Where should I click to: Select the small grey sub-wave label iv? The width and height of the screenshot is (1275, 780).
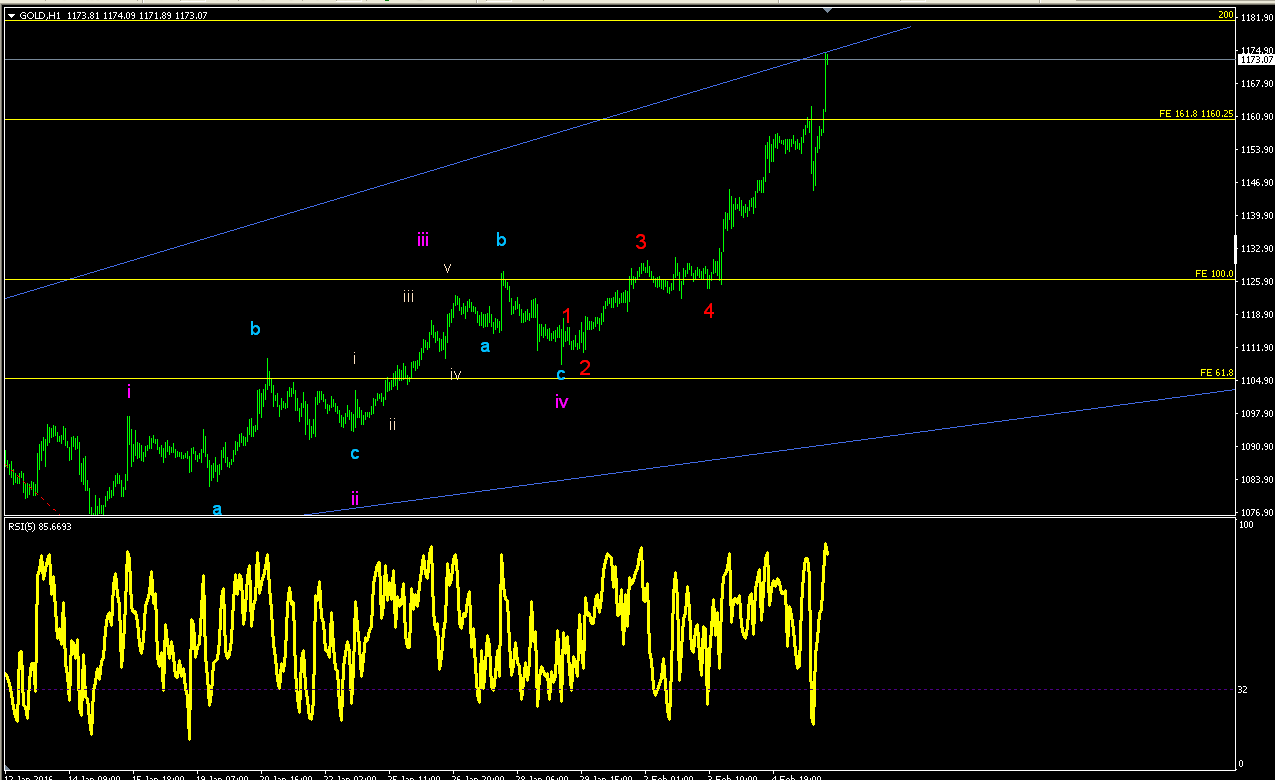pos(455,375)
